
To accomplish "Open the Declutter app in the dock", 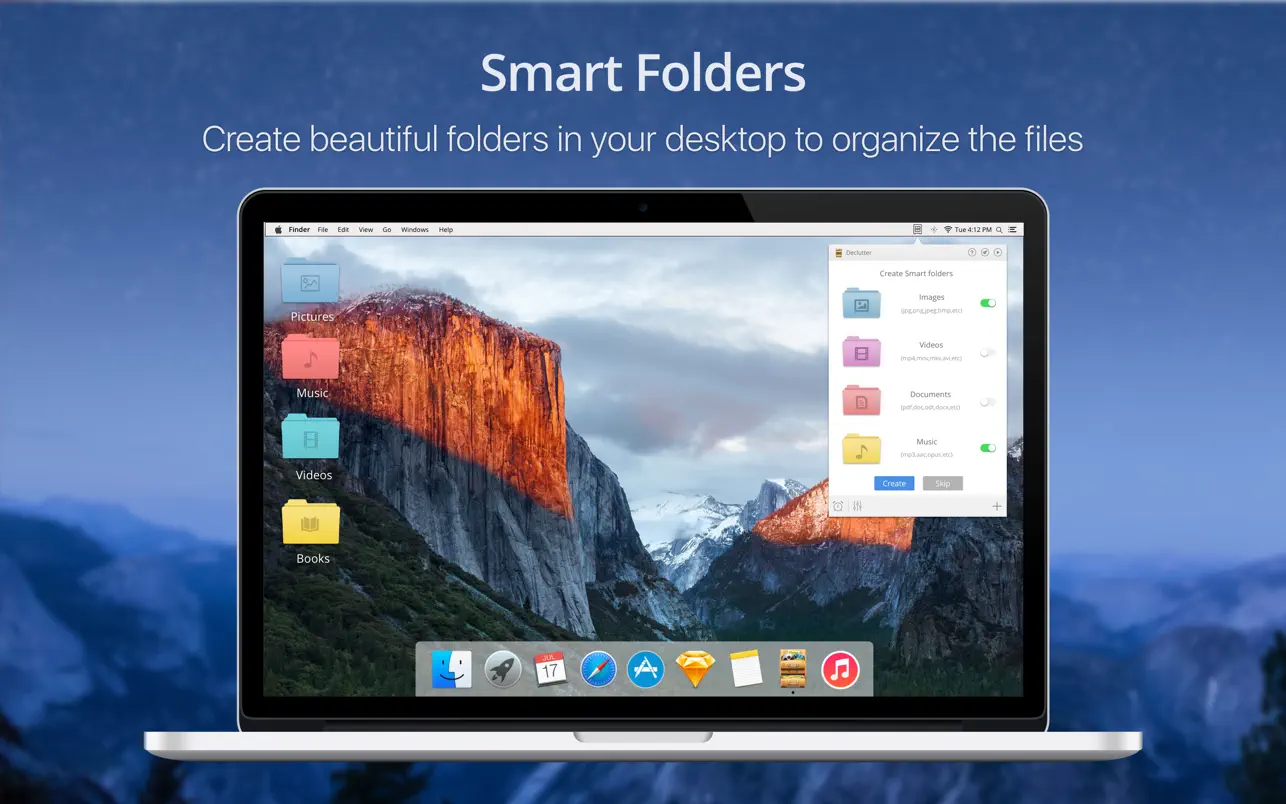I will point(792,668).
